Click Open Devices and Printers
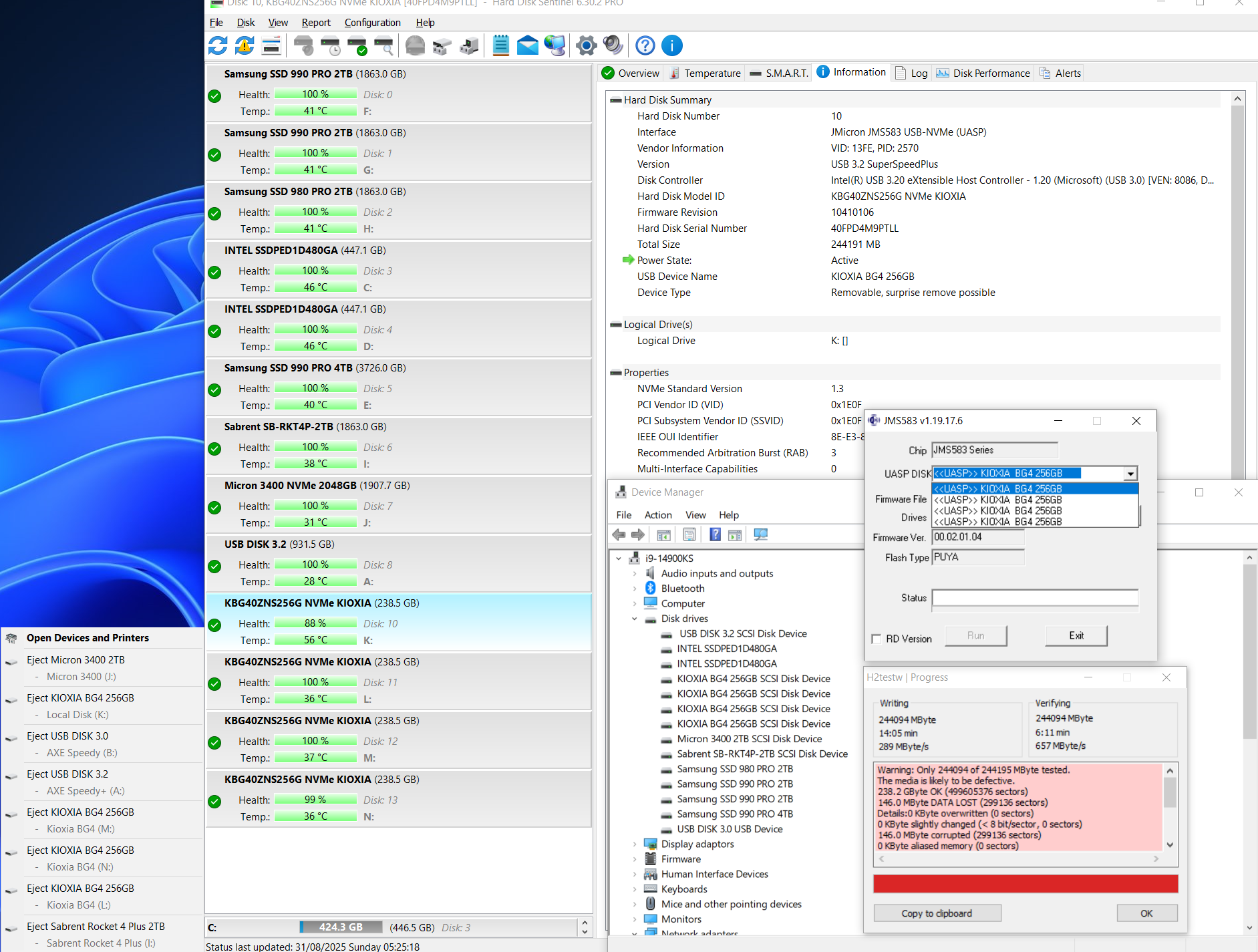Screen dimensions: 1258x952 [x=88, y=638]
